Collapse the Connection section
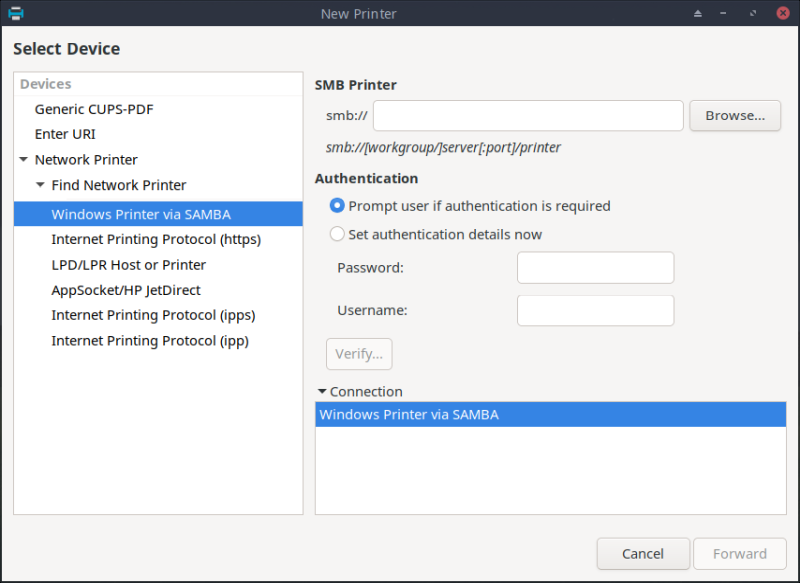The width and height of the screenshot is (800, 583). tap(322, 392)
